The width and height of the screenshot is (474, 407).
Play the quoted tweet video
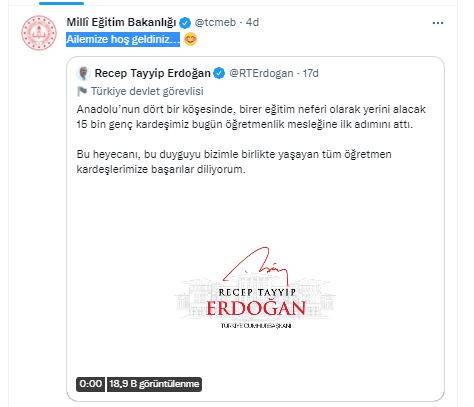pos(255,288)
